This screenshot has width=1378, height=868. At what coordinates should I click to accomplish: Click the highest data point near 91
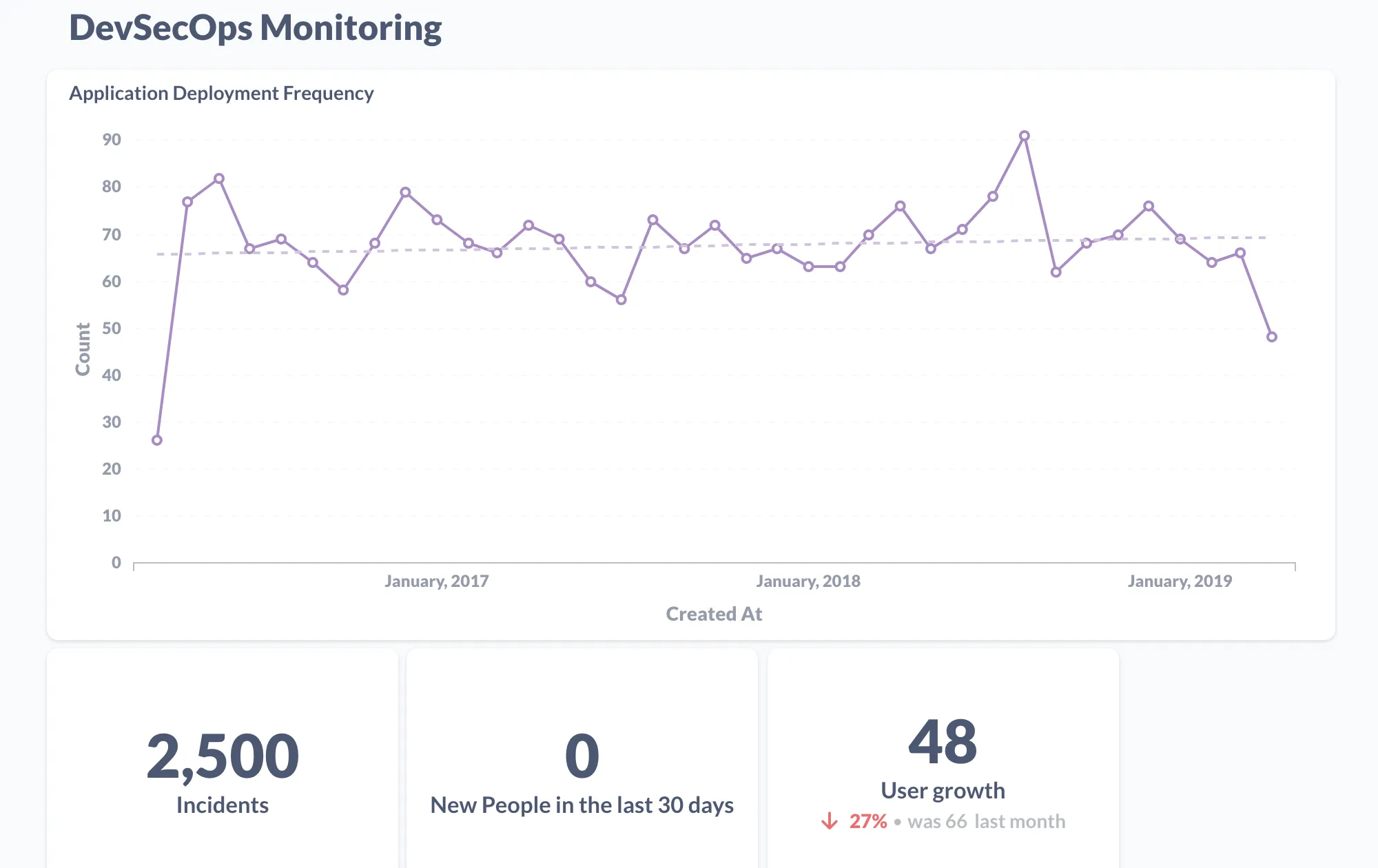(x=1024, y=136)
